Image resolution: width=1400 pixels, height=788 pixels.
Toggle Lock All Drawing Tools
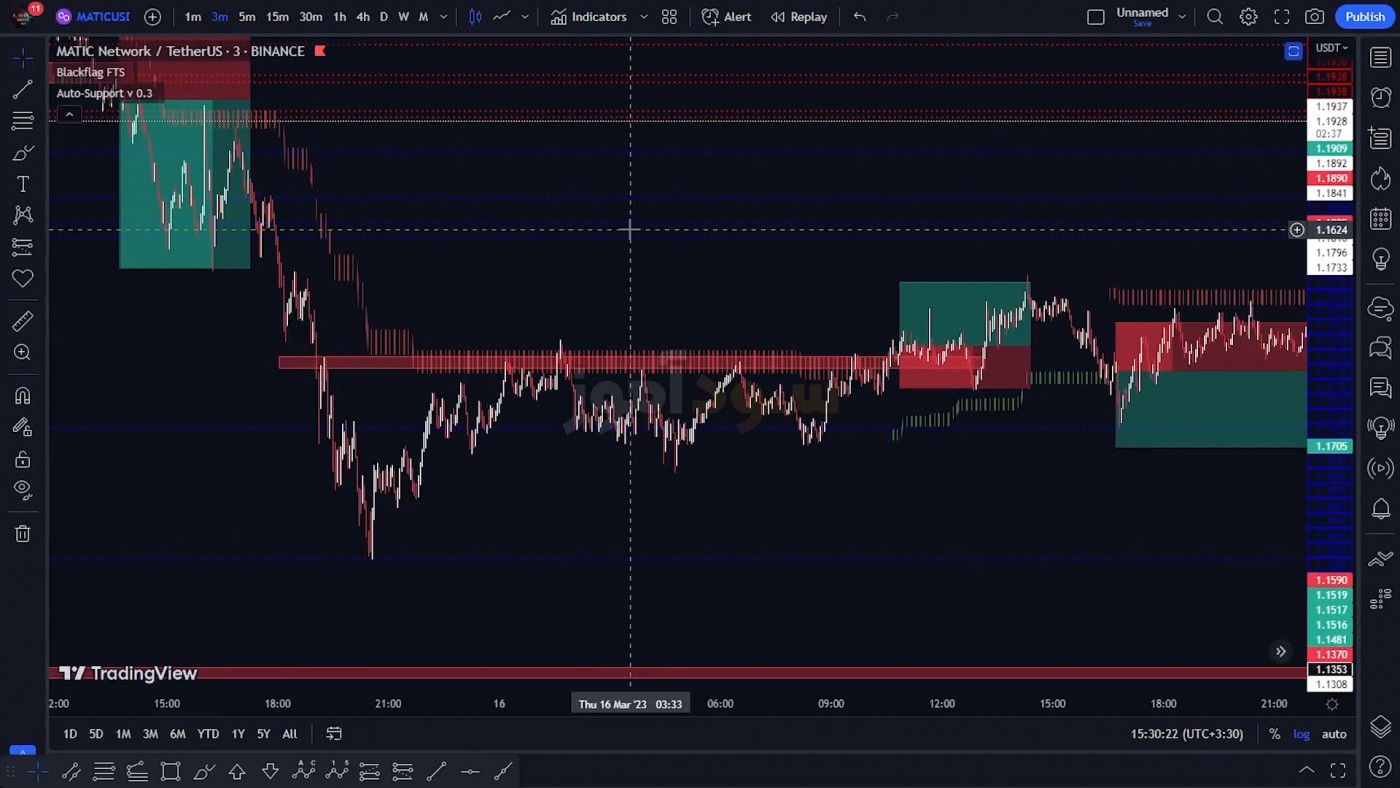point(22,460)
